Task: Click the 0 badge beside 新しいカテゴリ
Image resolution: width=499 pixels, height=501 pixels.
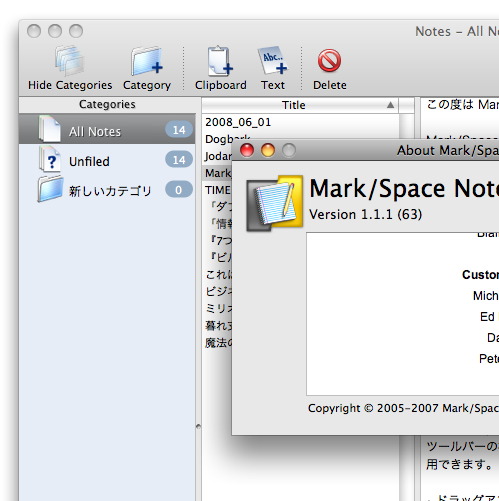Action: (x=179, y=190)
